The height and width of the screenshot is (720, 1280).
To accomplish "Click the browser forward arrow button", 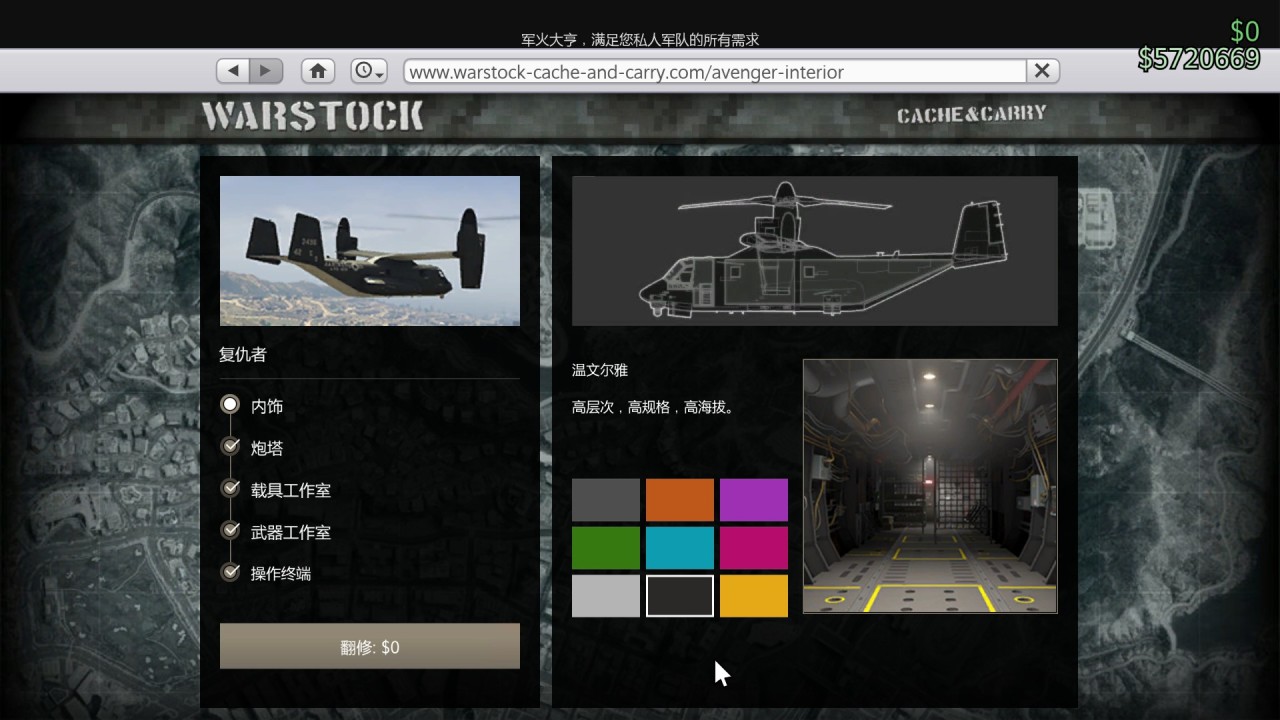I will pyautogui.click(x=266, y=71).
